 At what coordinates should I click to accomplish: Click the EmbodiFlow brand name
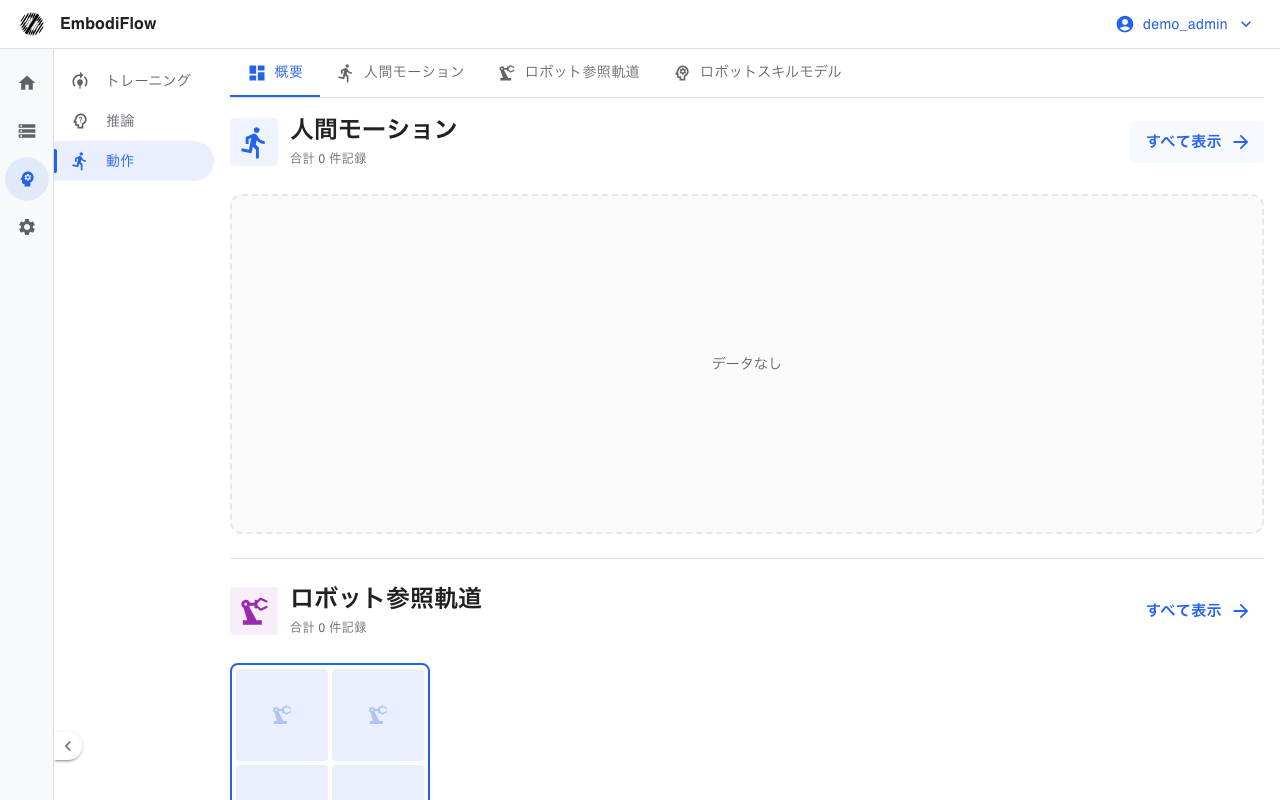(108, 24)
